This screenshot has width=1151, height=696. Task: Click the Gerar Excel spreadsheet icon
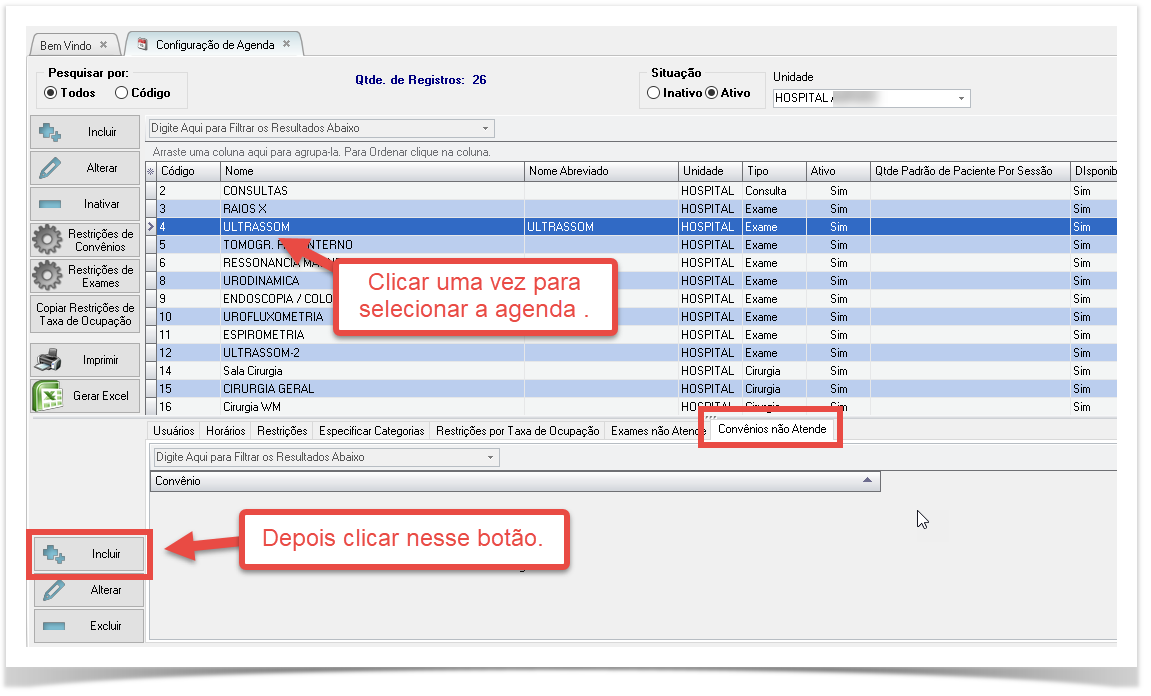[47, 396]
